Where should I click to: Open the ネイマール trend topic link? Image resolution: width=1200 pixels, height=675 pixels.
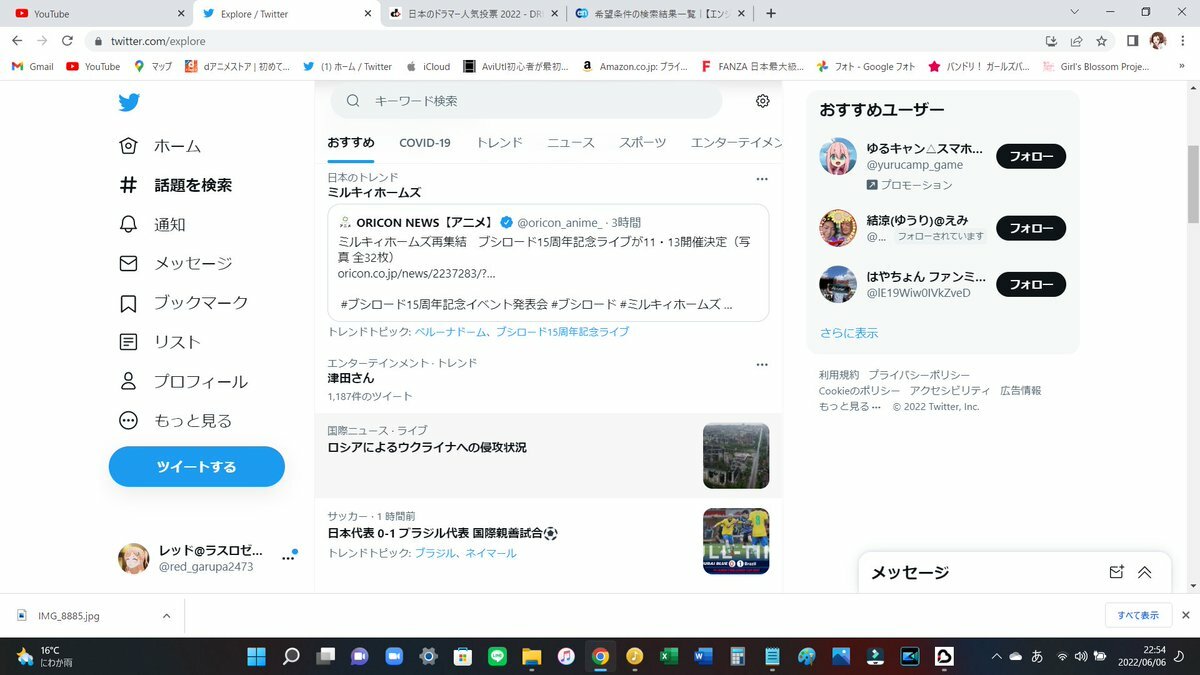(x=491, y=553)
